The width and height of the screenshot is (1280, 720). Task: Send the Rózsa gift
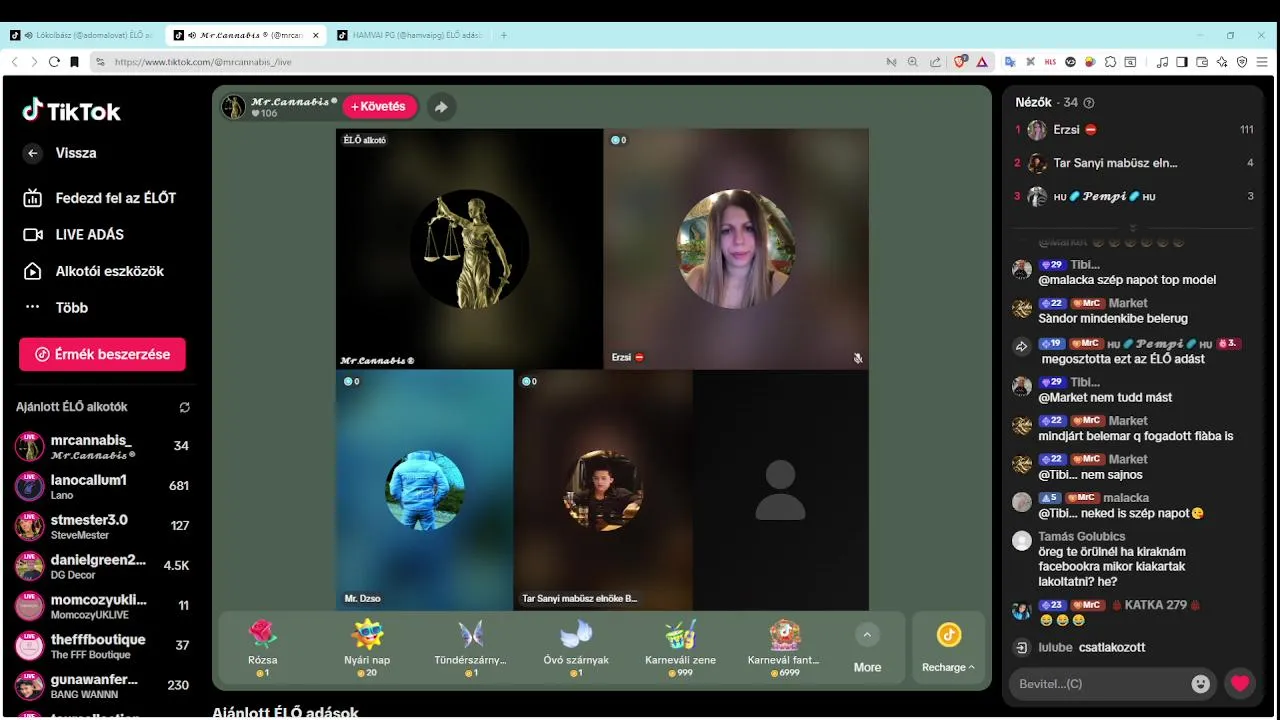pos(263,647)
